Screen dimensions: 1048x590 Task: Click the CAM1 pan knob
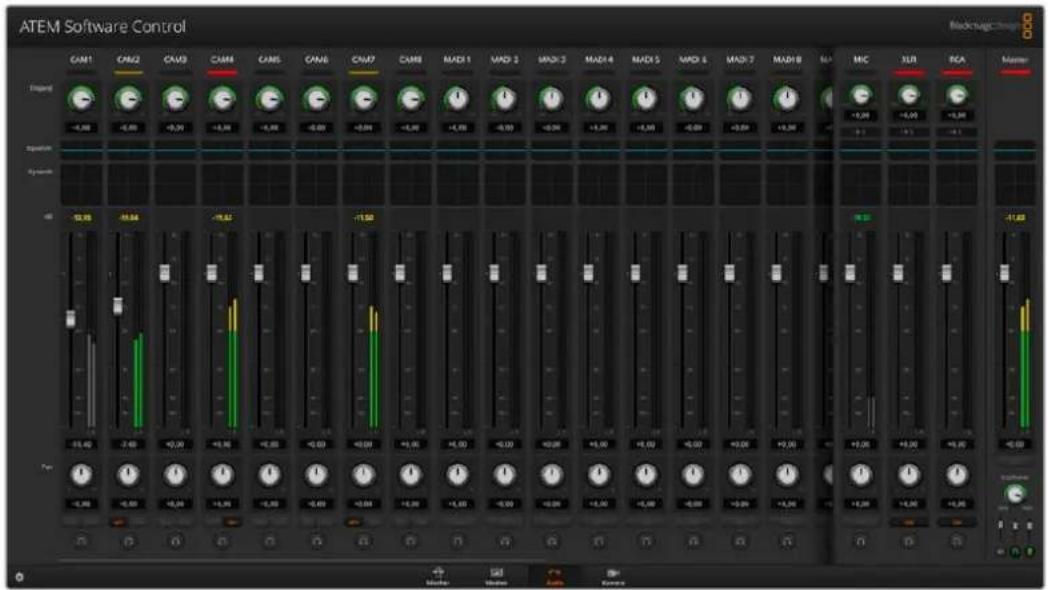point(81,475)
